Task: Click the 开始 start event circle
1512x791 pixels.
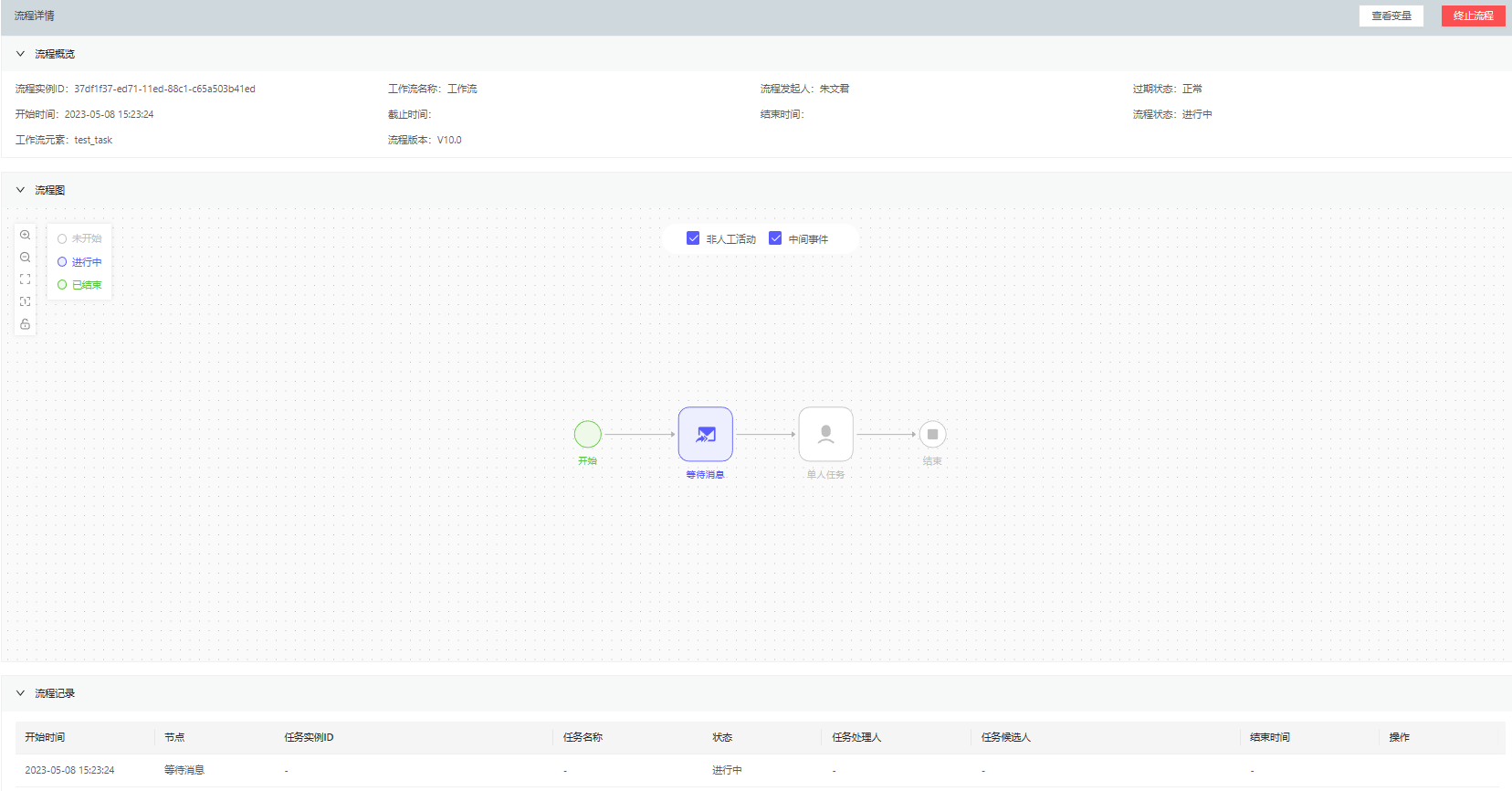Action: pos(587,434)
